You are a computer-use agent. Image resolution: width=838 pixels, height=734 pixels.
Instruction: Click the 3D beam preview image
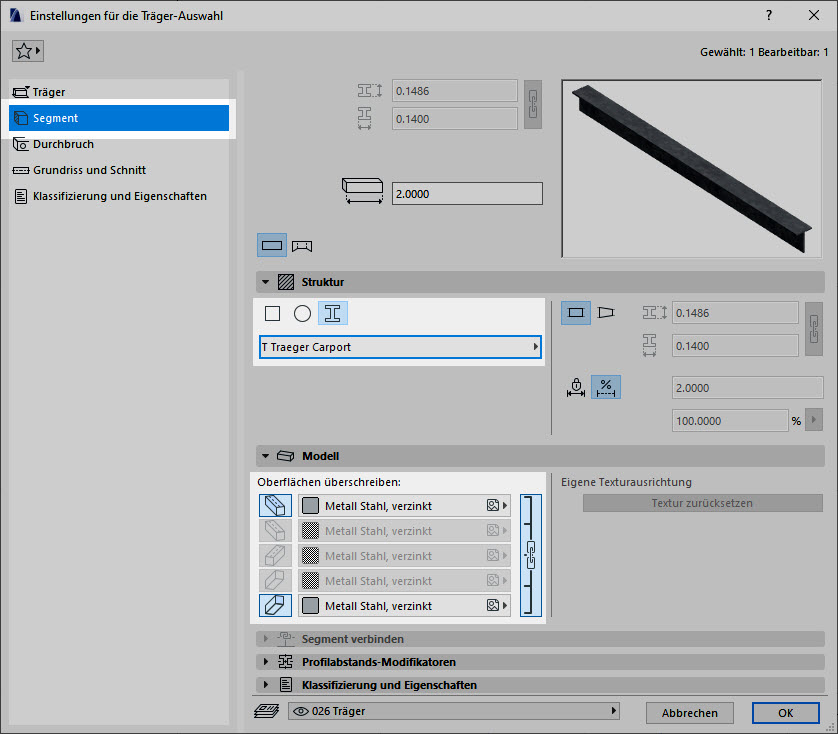coord(692,168)
